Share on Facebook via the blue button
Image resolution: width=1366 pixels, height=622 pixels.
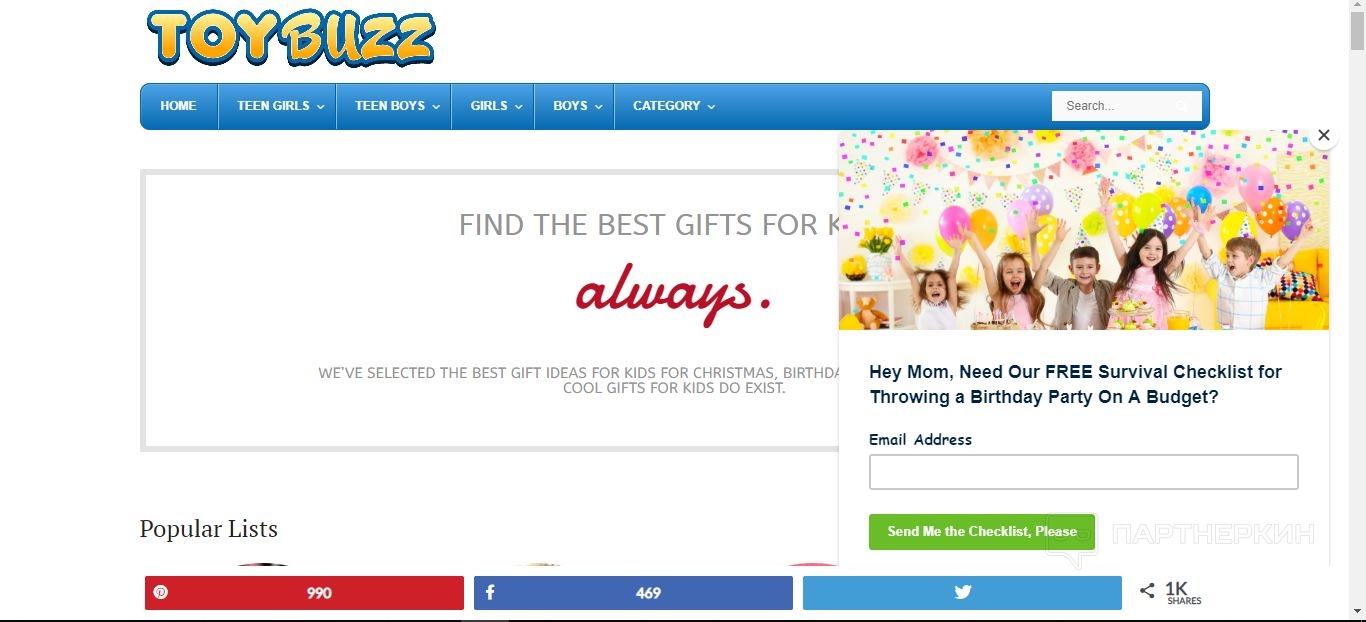tap(633, 593)
